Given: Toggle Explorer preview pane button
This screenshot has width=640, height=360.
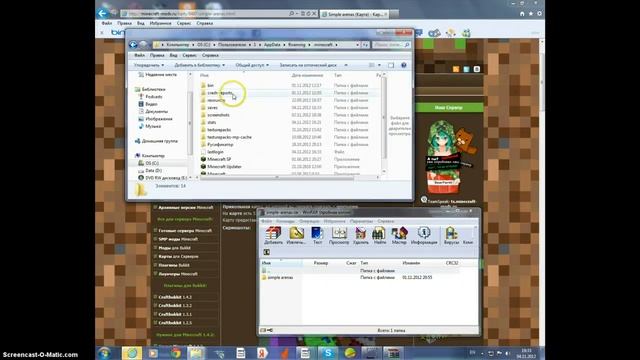Looking at the screenshot, I should [x=391, y=65].
